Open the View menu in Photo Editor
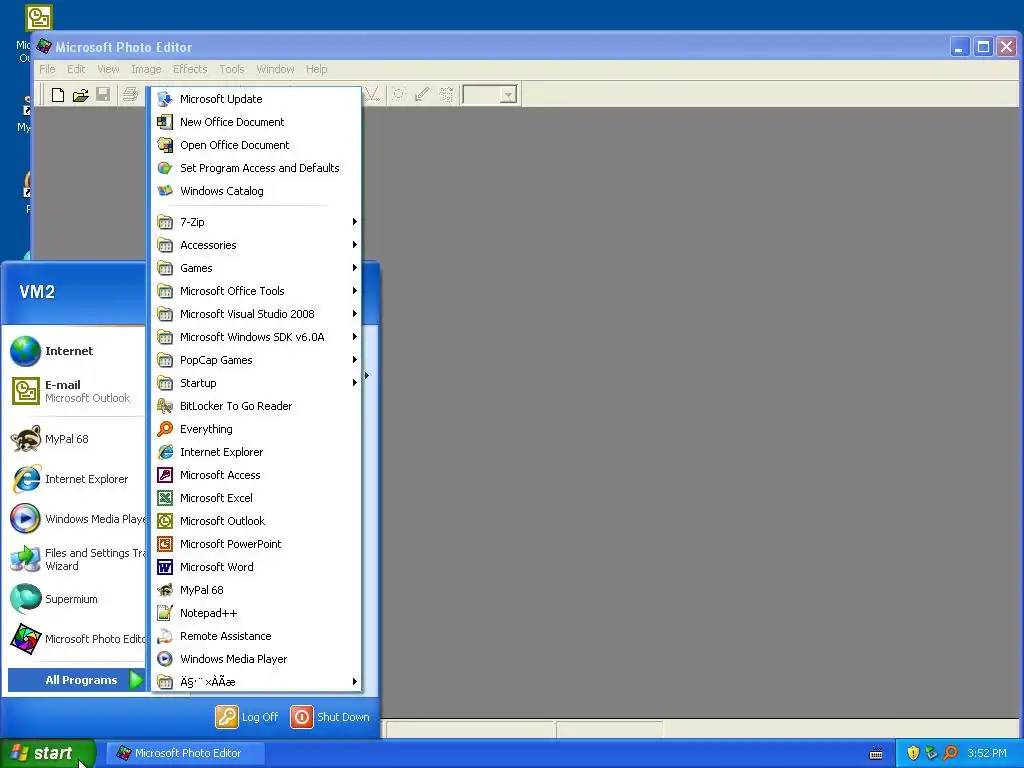 click(108, 69)
